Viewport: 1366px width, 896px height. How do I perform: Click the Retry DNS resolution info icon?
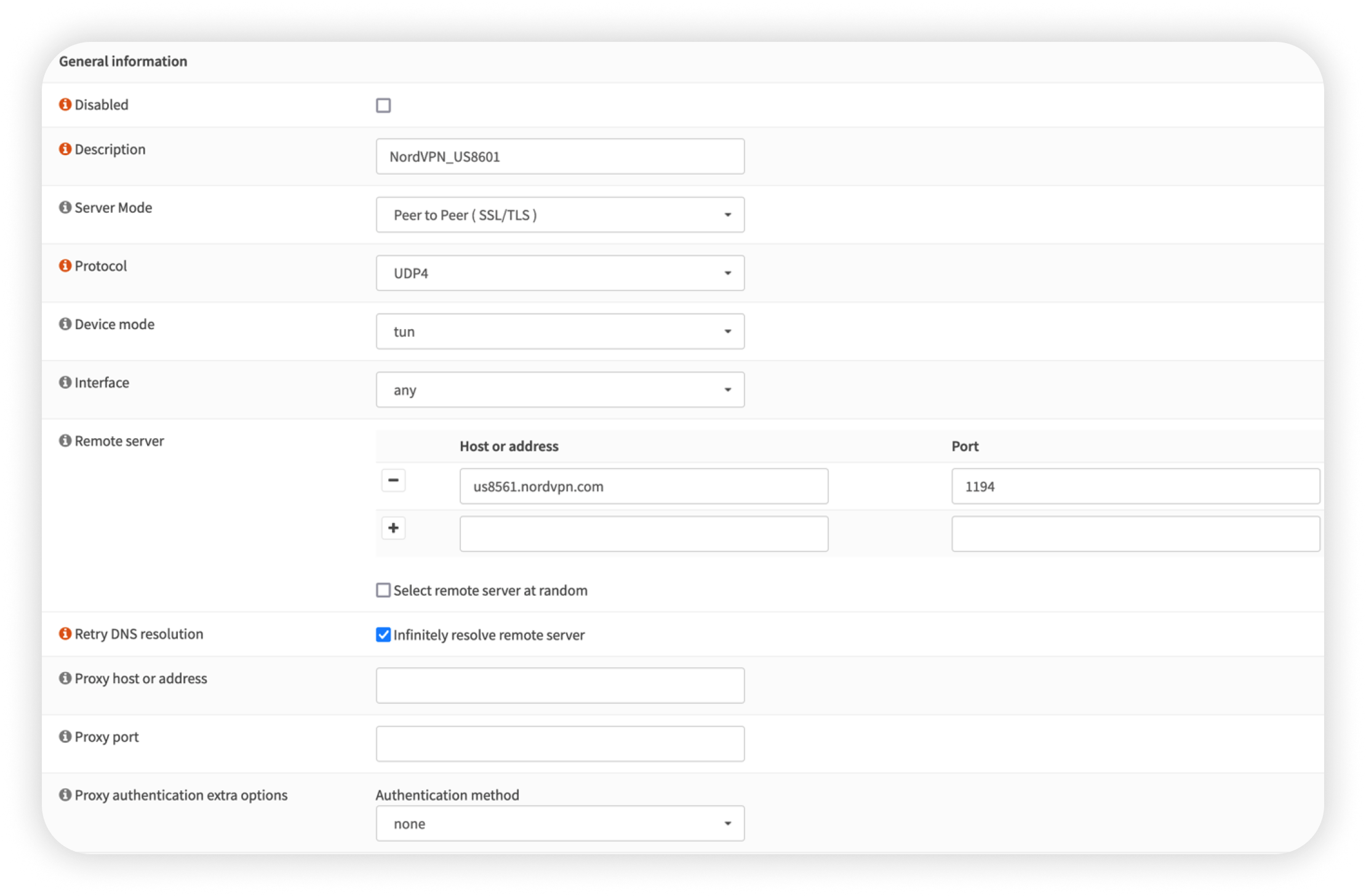tap(65, 634)
